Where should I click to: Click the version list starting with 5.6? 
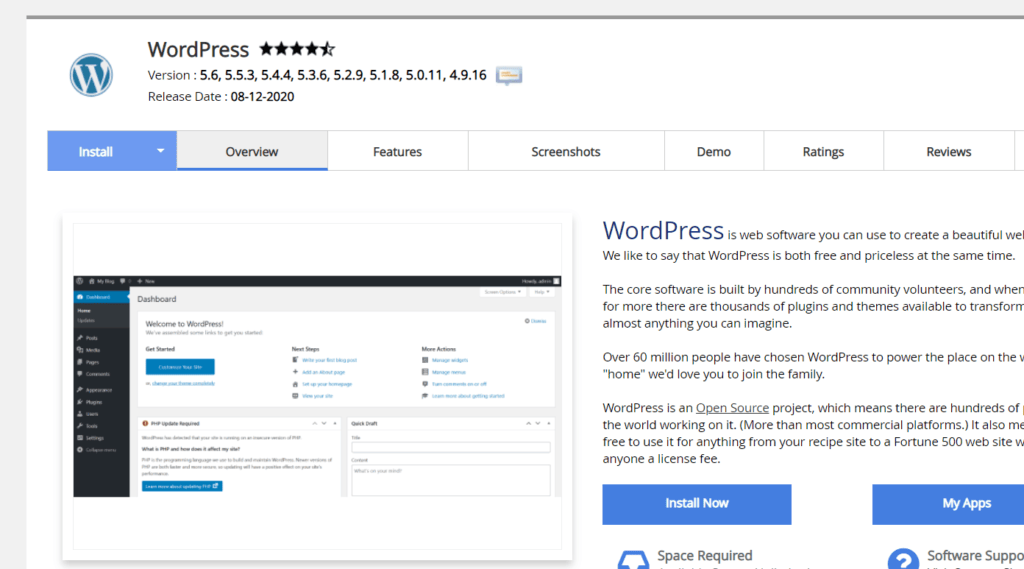pos(343,75)
